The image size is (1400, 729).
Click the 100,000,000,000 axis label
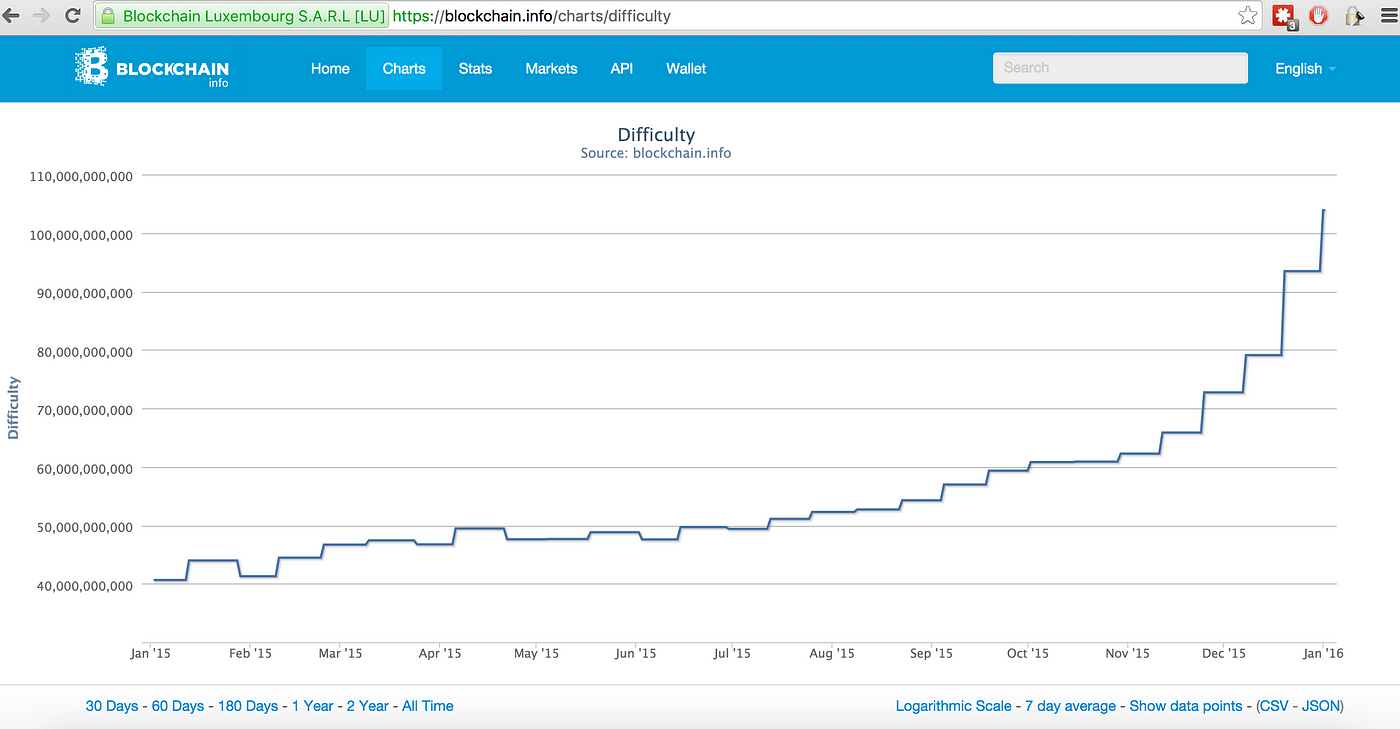81,235
